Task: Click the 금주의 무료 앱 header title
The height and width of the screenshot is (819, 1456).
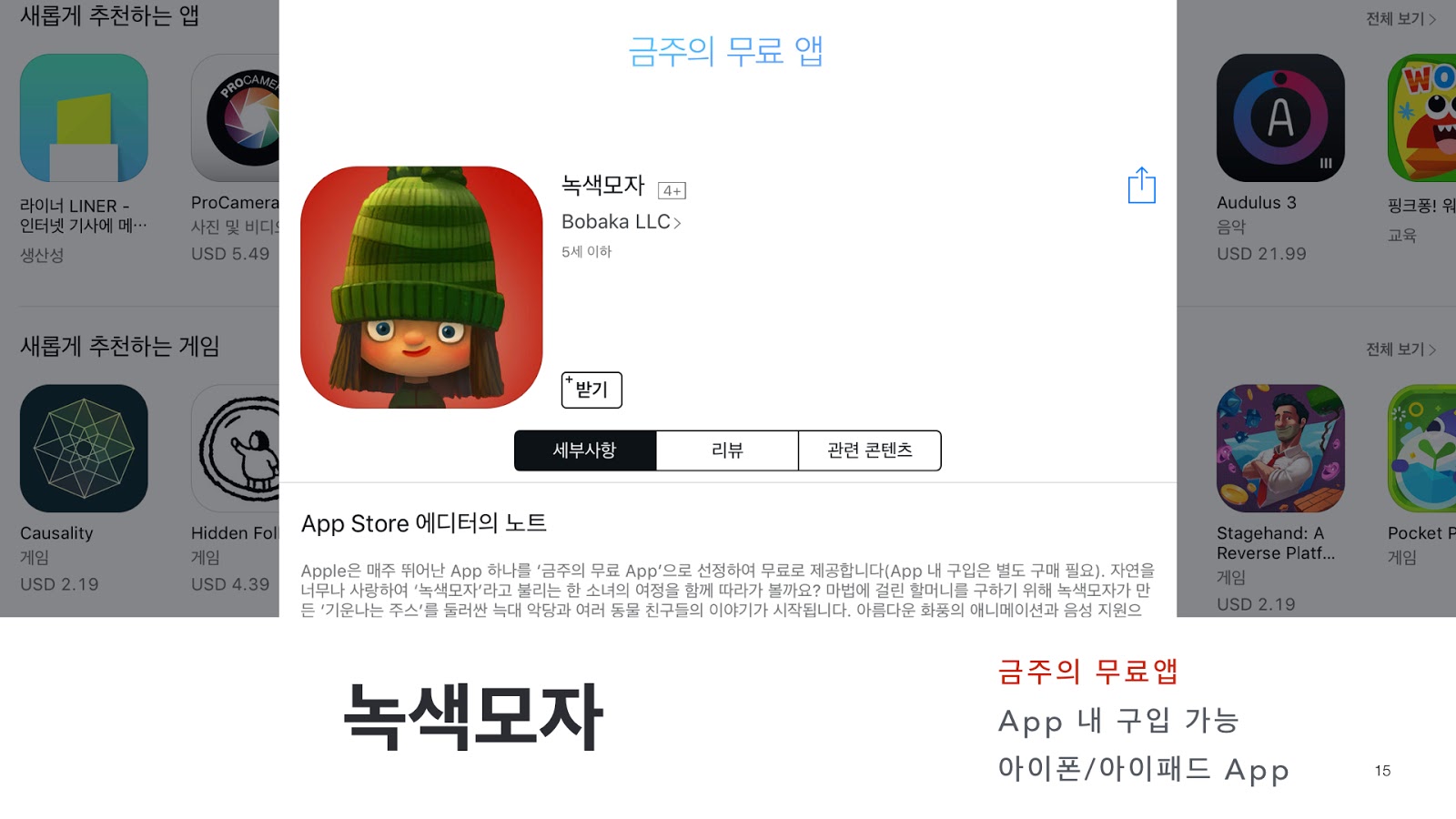Action: [x=726, y=51]
